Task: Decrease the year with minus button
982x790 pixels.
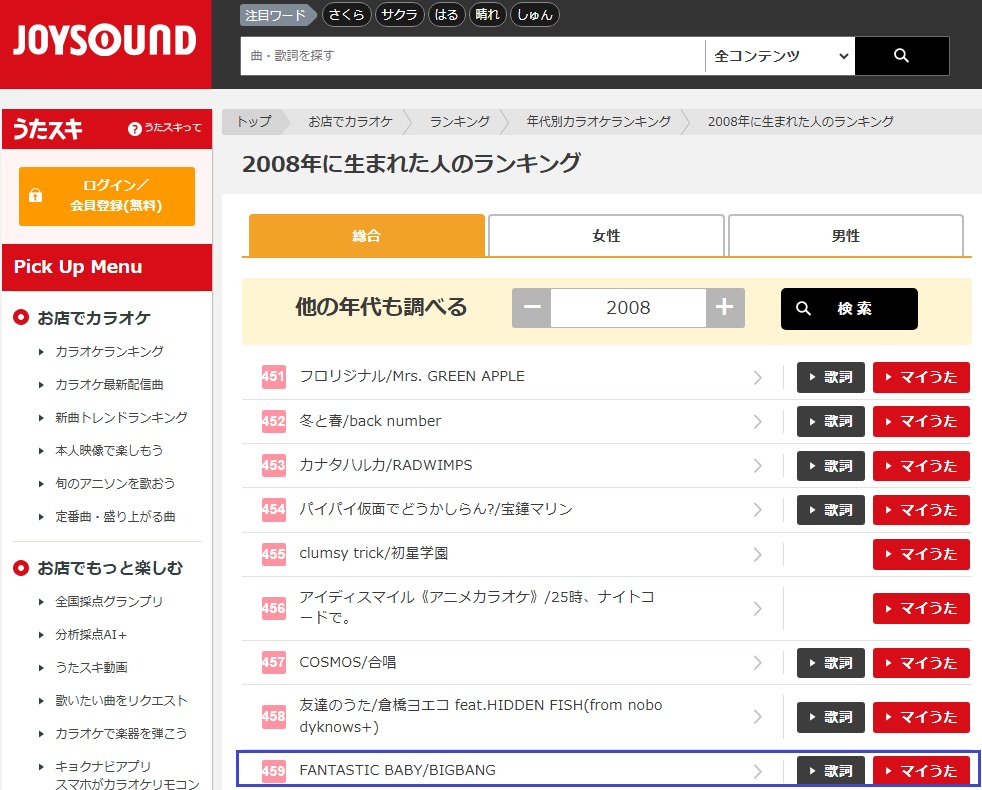Action: pyautogui.click(x=532, y=308)
